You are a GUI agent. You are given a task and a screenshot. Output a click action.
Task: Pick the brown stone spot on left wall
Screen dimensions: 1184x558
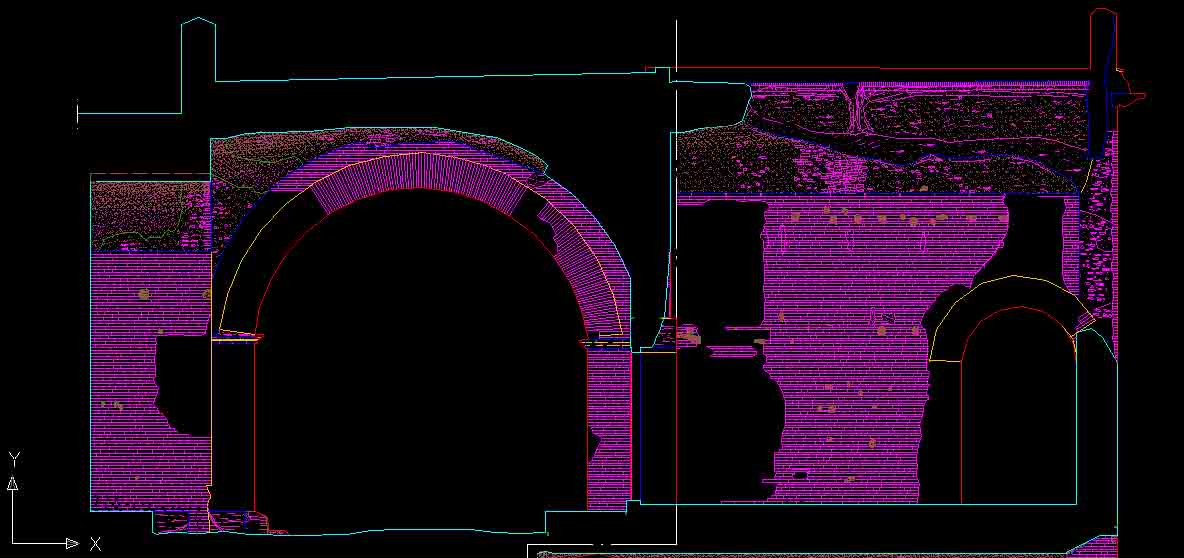coord(143,294)
